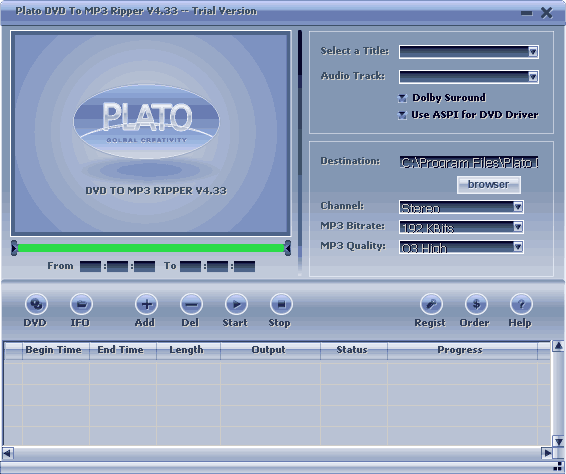
Task: Toggle the Dolby Suround checkbox
Action: pyautogui.click(x=402, y=98)
